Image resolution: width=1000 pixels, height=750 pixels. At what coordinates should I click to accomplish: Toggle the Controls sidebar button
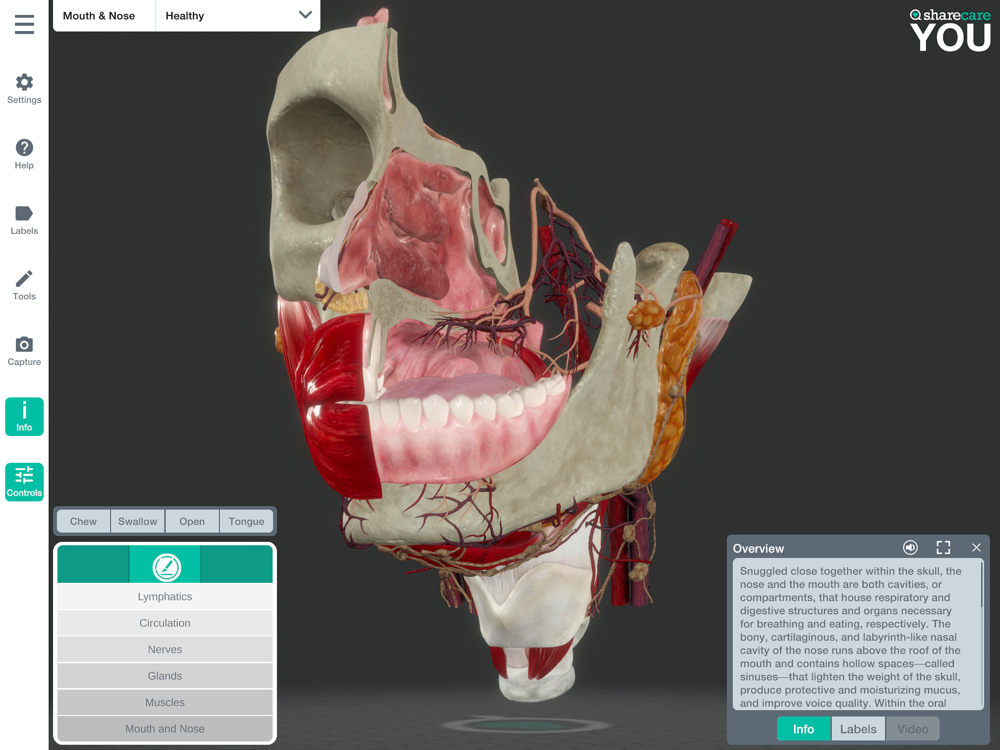pyautogui.click(x=24, y=482)
